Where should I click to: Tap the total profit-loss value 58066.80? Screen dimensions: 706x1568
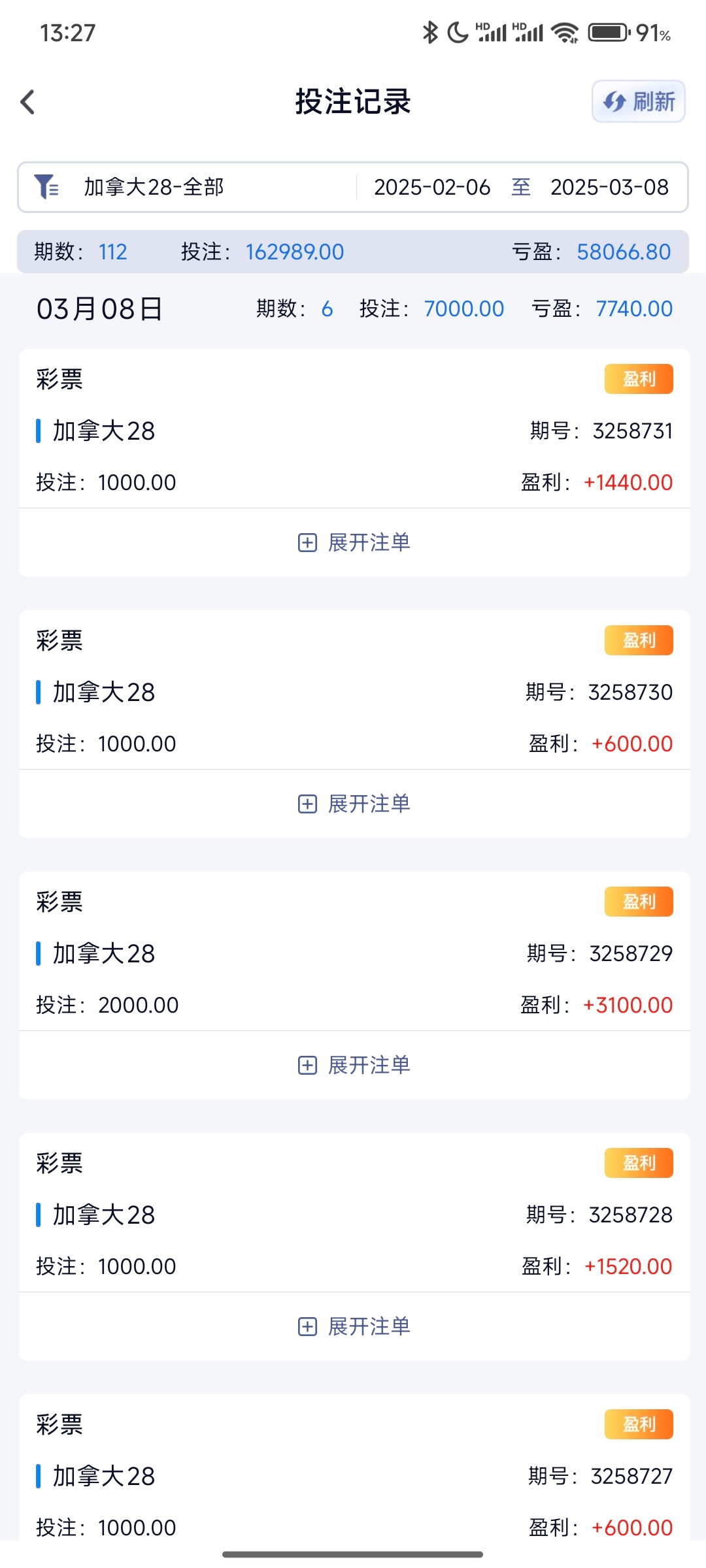pyautogui.click(x=624, y=252)
